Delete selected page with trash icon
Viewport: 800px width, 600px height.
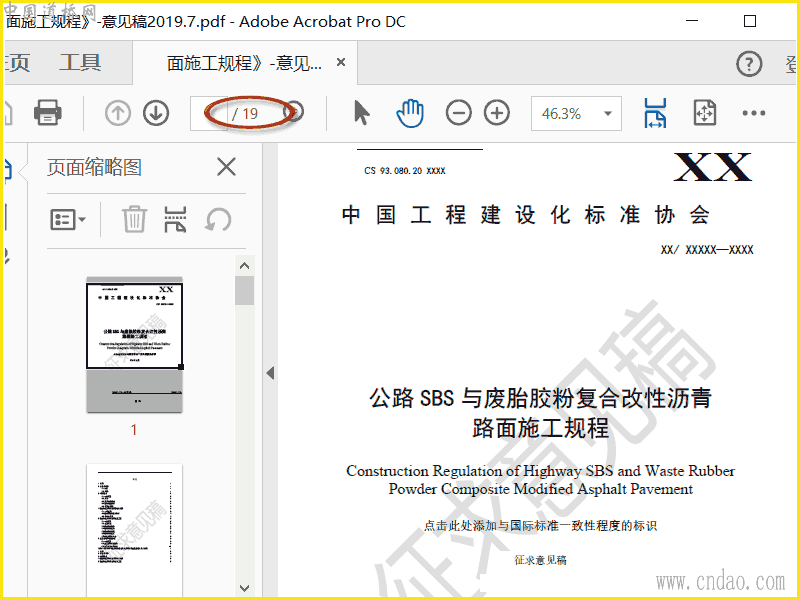click(x=134, y=219)
